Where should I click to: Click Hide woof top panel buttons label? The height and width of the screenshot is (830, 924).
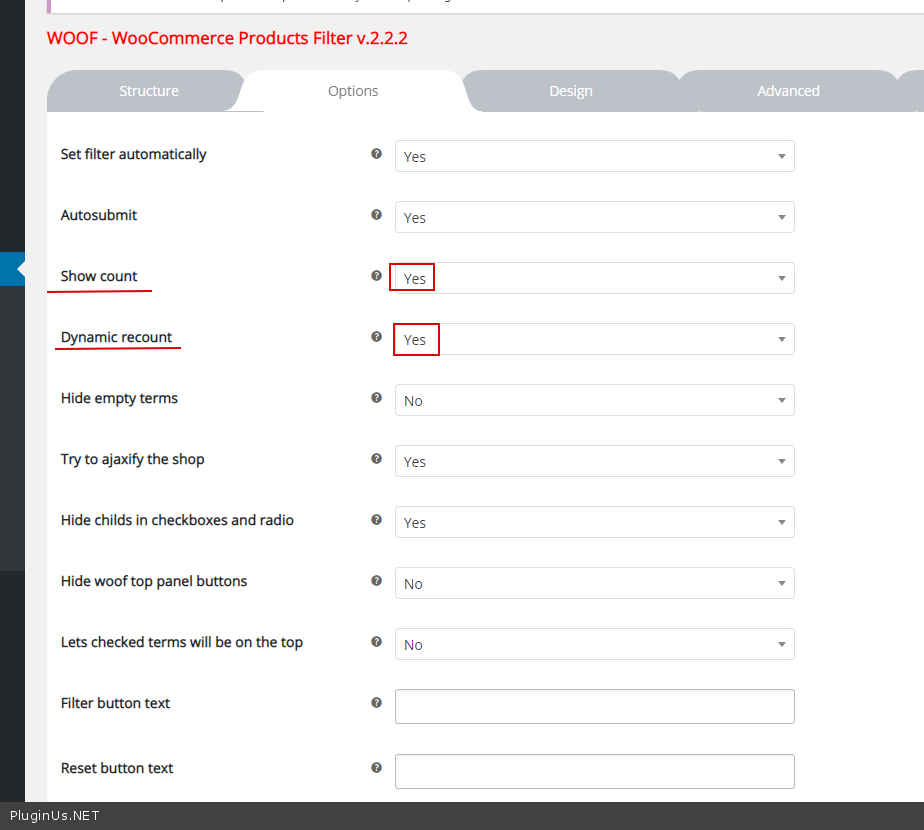point(154,581)
